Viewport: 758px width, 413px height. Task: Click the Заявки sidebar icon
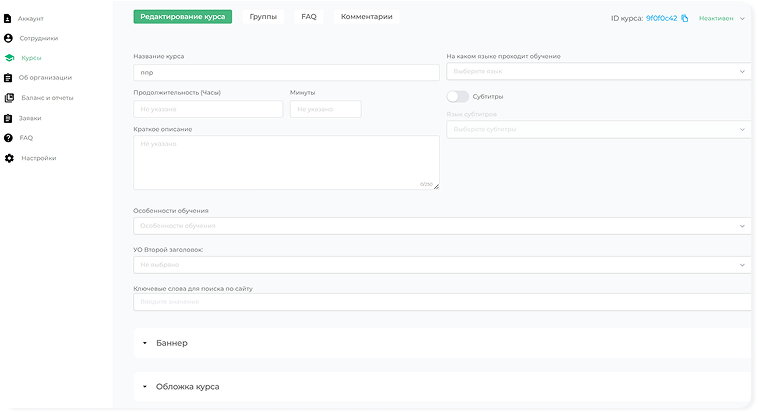click(x=9, y=118)
